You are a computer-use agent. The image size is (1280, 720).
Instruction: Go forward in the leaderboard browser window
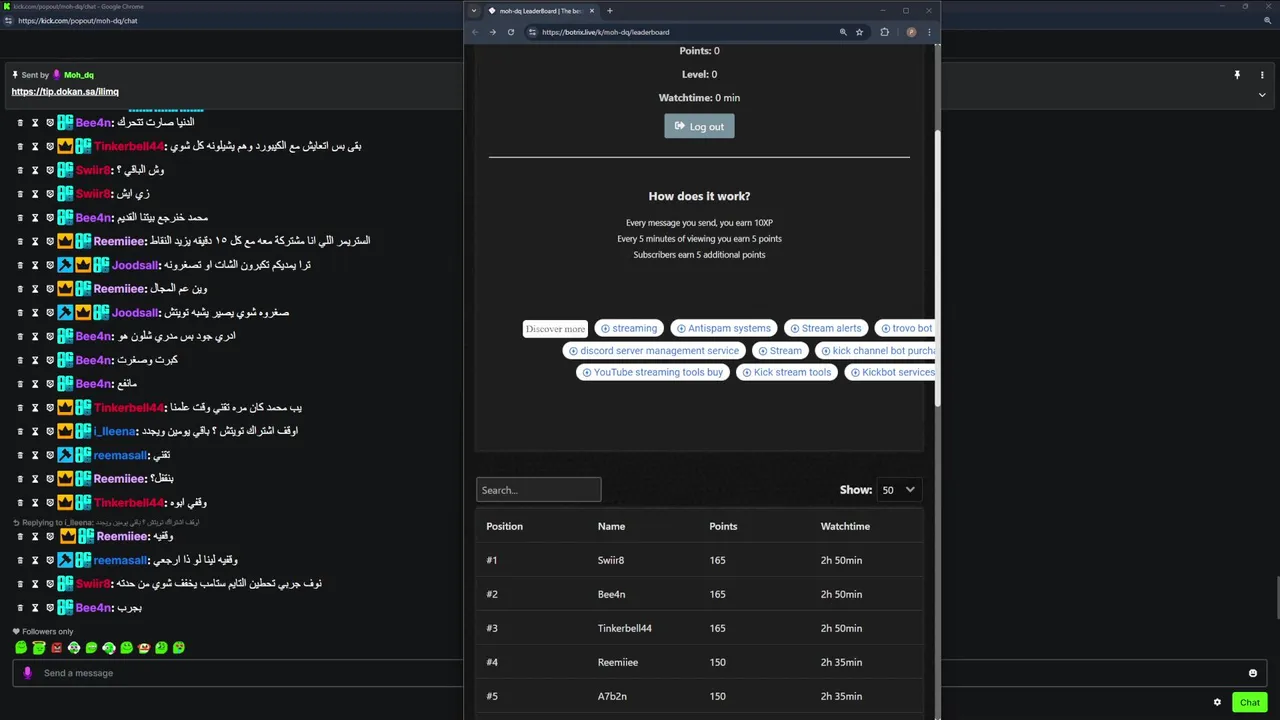[x=492, y=32]
